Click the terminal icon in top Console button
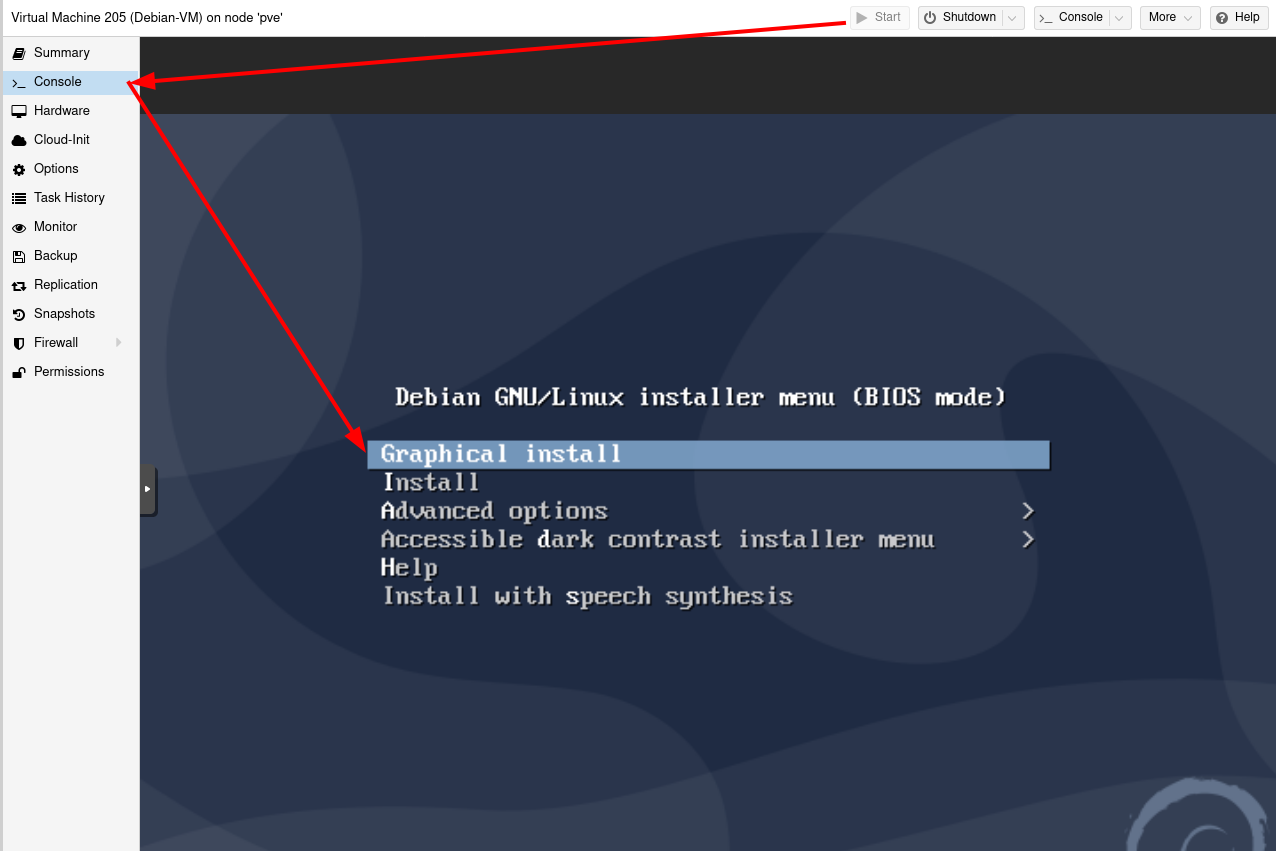 [x=1046, y=18]
